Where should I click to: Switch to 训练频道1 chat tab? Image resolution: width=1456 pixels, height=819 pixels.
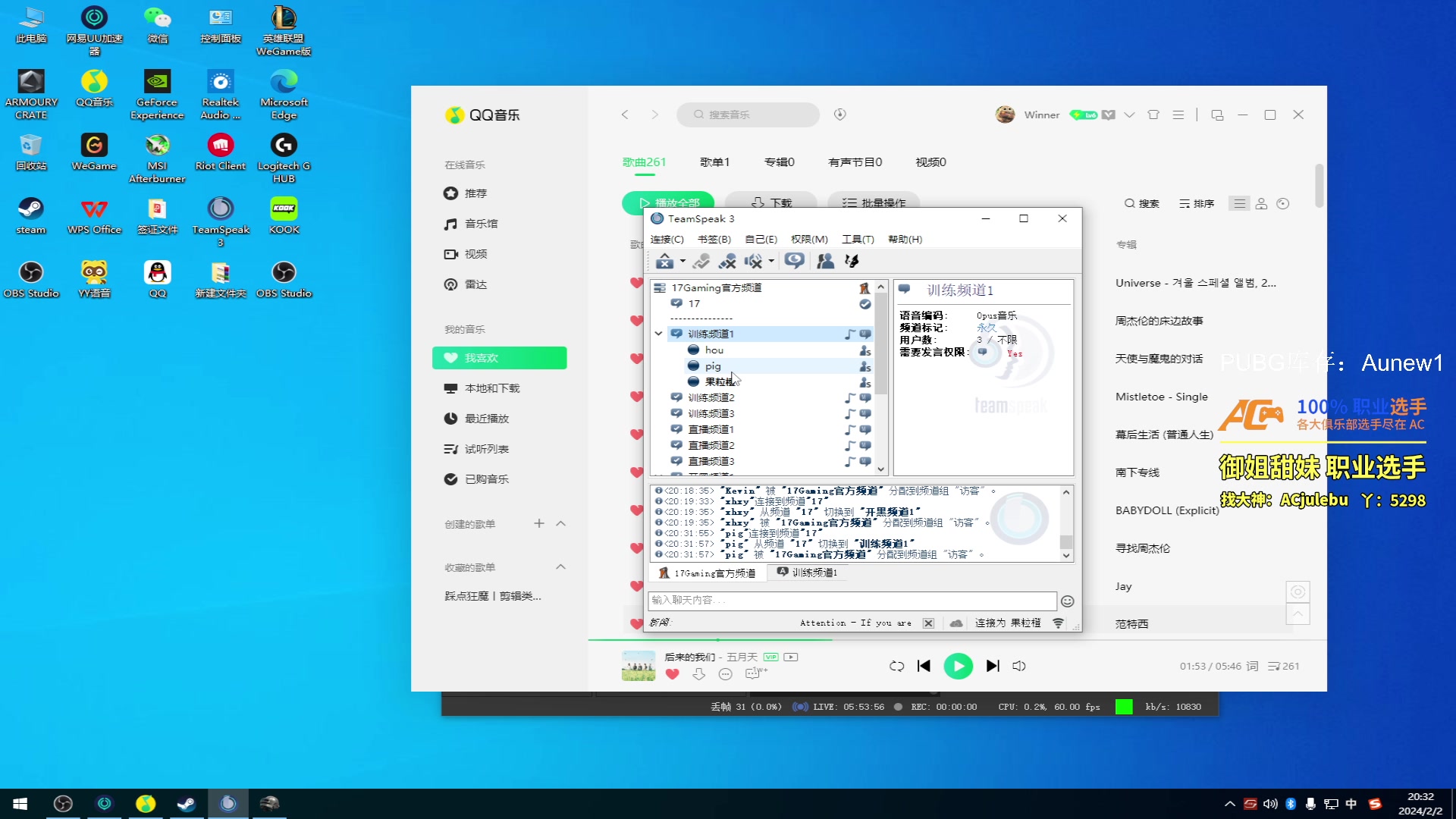click(807, 573)
